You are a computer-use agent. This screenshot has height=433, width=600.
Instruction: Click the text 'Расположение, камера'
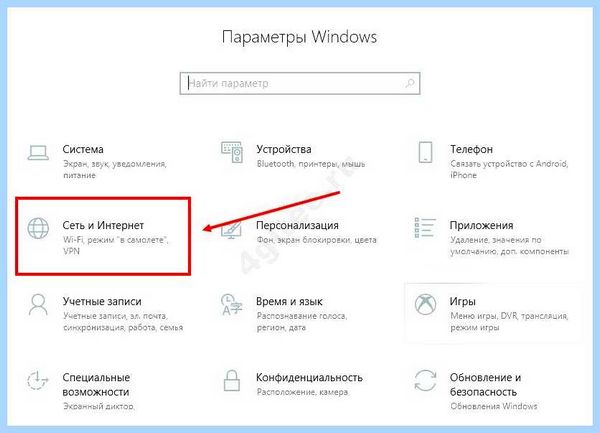pyautogui.click(x=302, y=392)
